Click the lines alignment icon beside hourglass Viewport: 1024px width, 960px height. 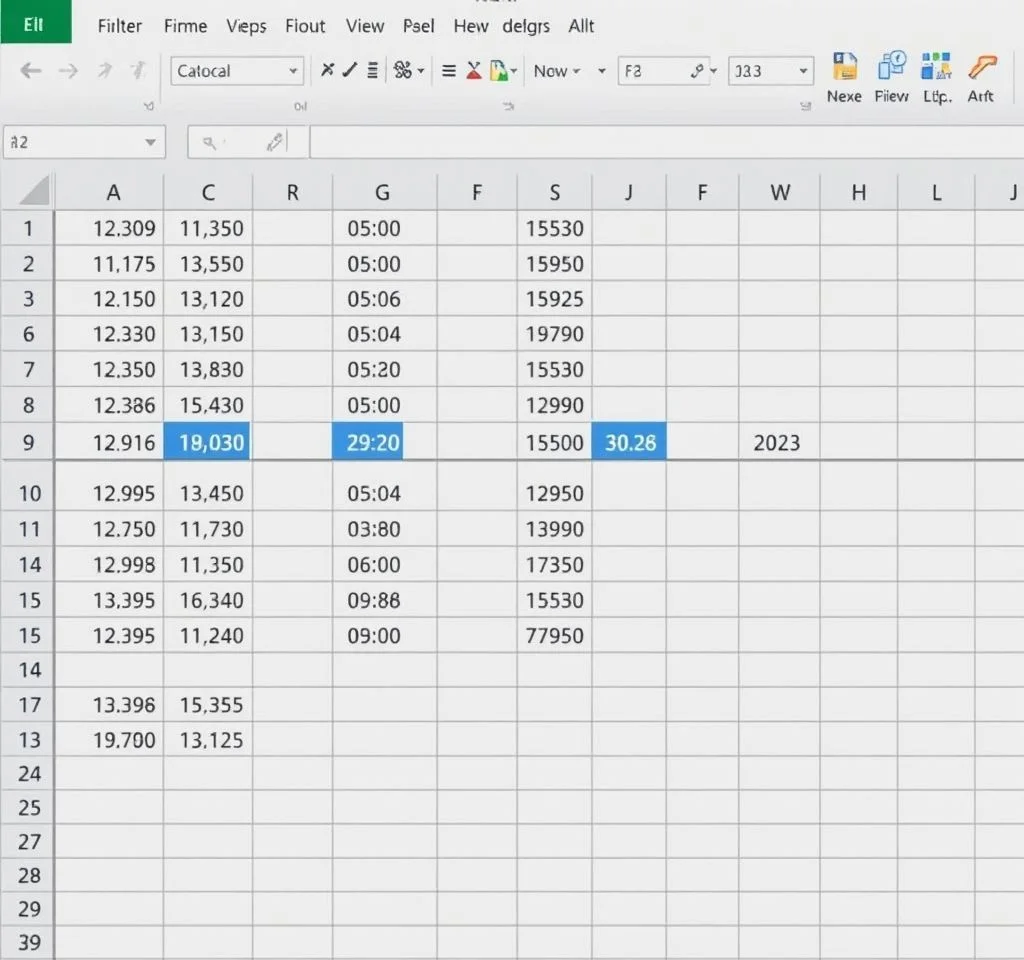[x=449, y=71]
